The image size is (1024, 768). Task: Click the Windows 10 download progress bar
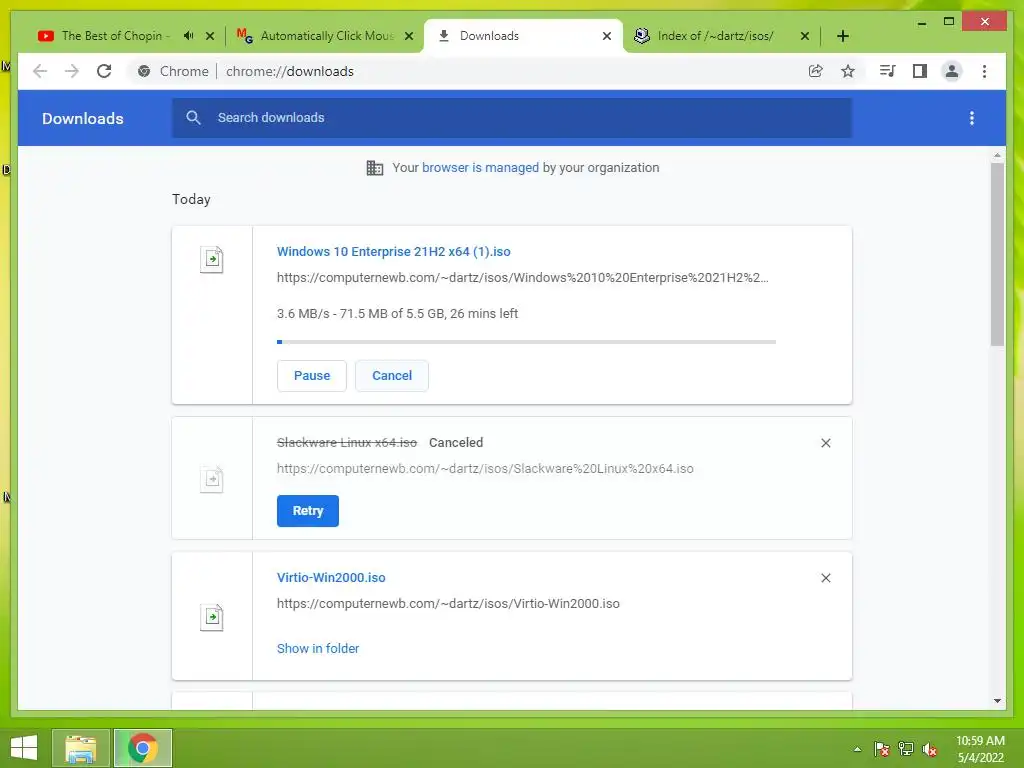(x=526, y=342)
